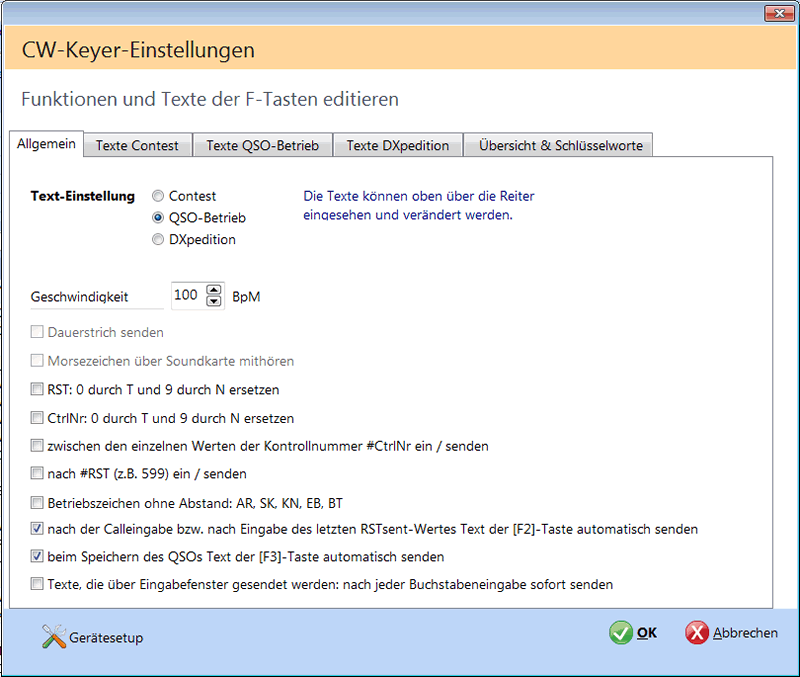This screenshot has height=677, width=800.
Task: Enable slash between Kontrollnummer #CtrlNr values
Action: 37,446
